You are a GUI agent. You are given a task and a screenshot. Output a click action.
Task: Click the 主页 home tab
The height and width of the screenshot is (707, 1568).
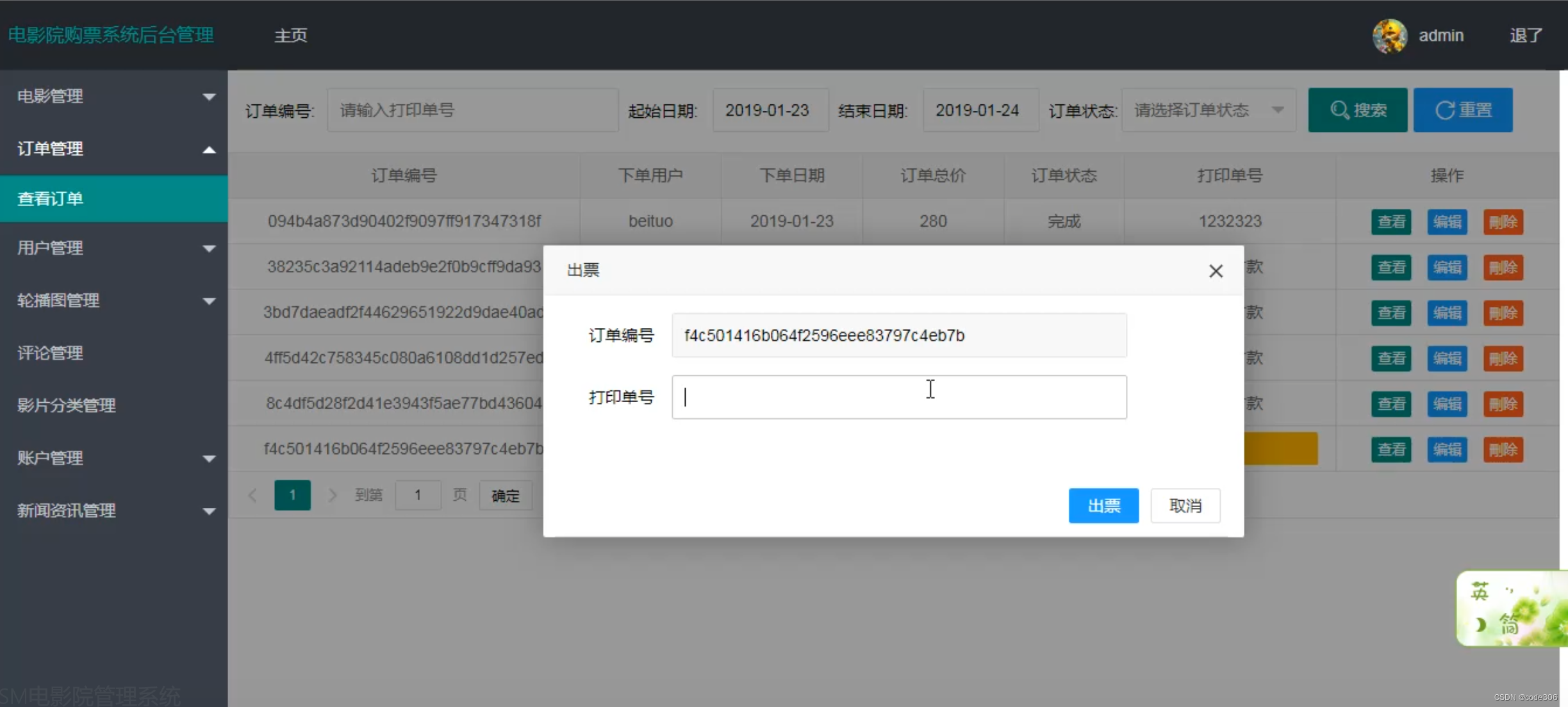click(x=291, y=35)
